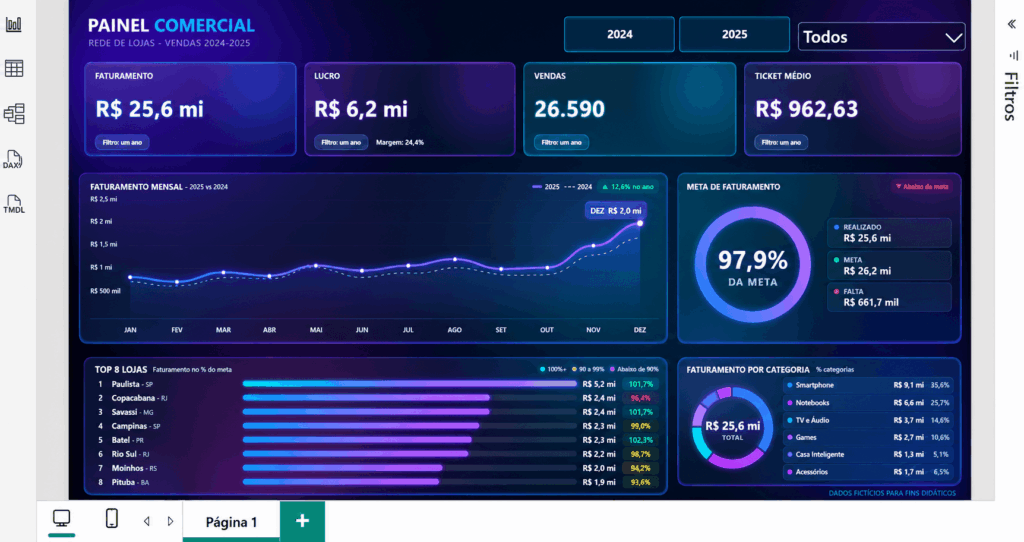Click the 12,6% no ano growth badge
The image size is (1024, 542).
(628, 187)
